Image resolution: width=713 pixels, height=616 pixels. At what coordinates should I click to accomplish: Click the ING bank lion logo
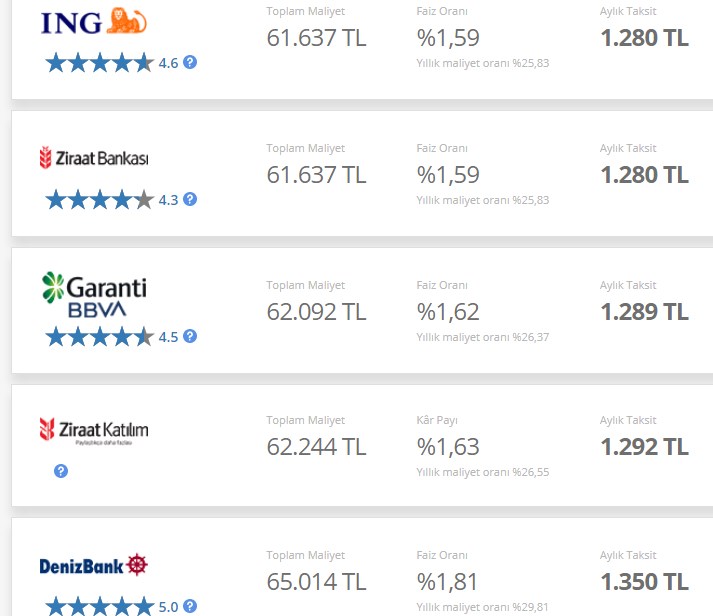tap(94, 21)
